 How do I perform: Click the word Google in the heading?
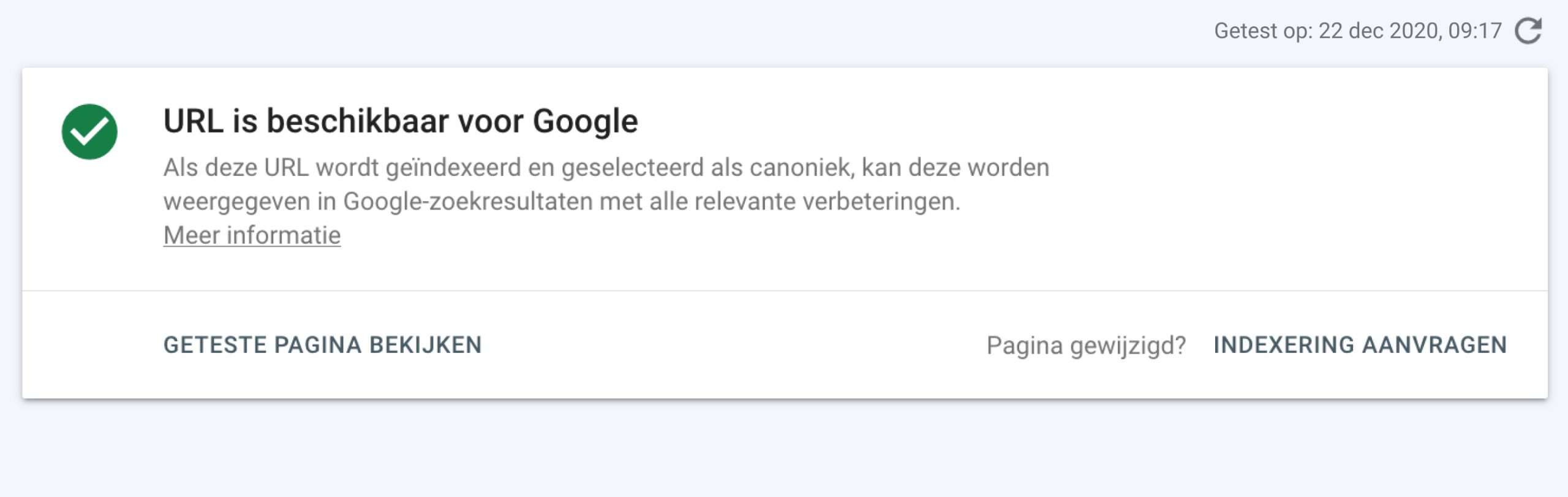585,121
